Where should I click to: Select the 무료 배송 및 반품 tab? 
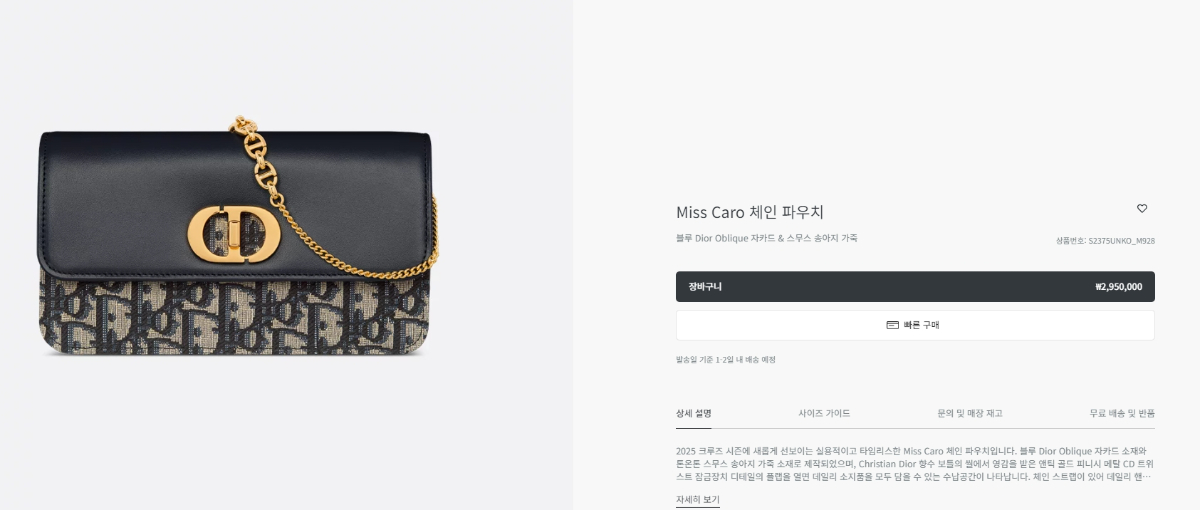click(x=1122, y=413)
